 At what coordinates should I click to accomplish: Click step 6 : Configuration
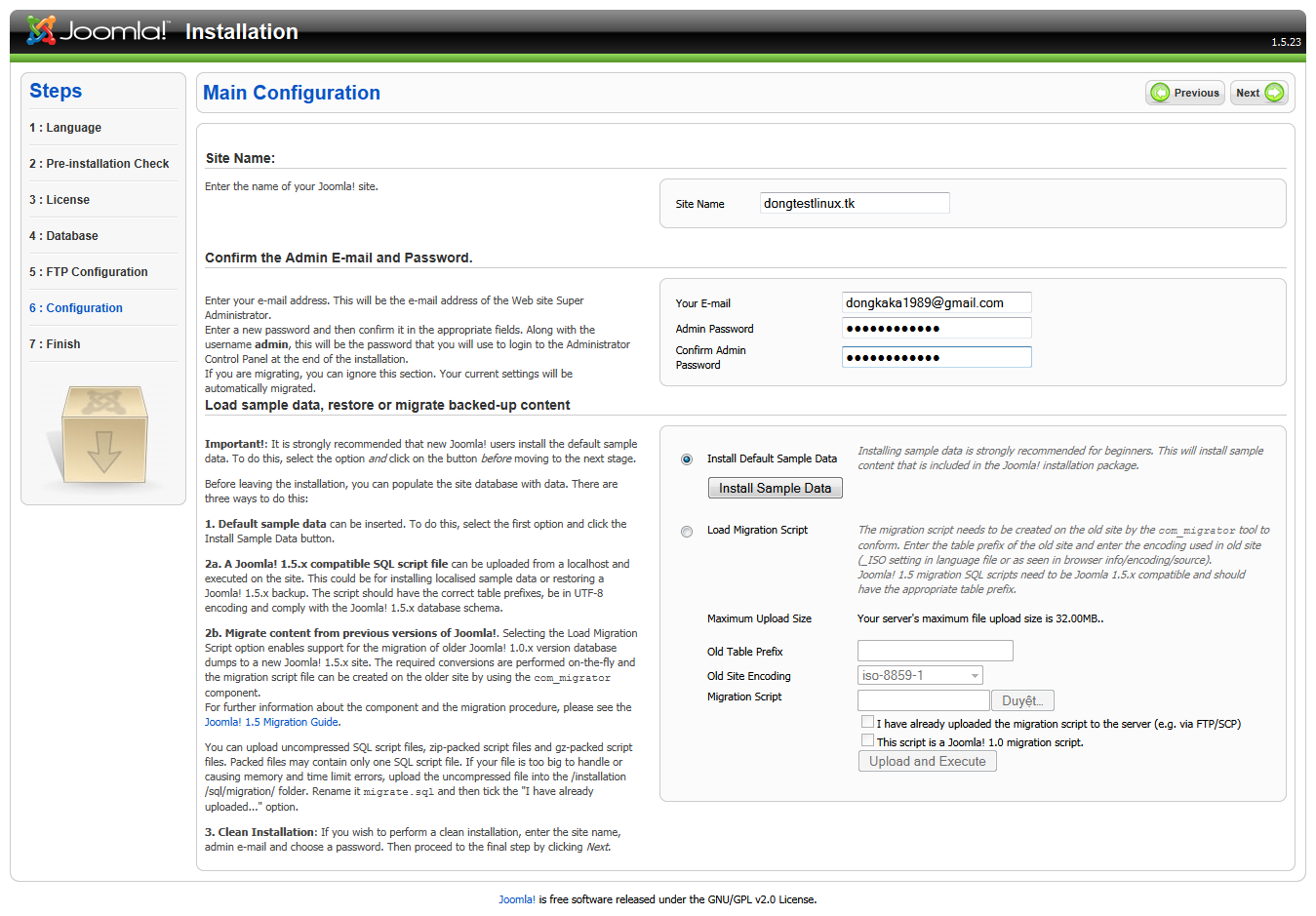point(76,308)
